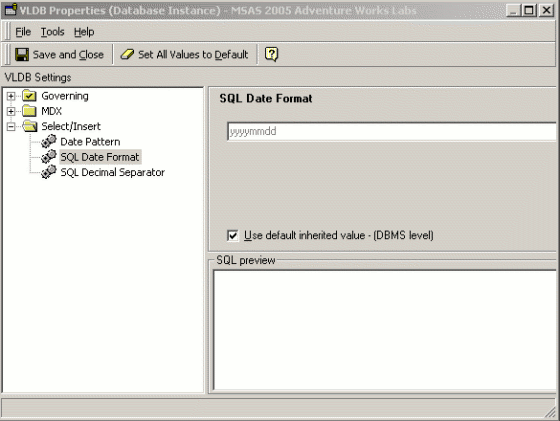The image size is (560, 421).
Task: Click the VLDB Settings label
Action: pos(38,77)
